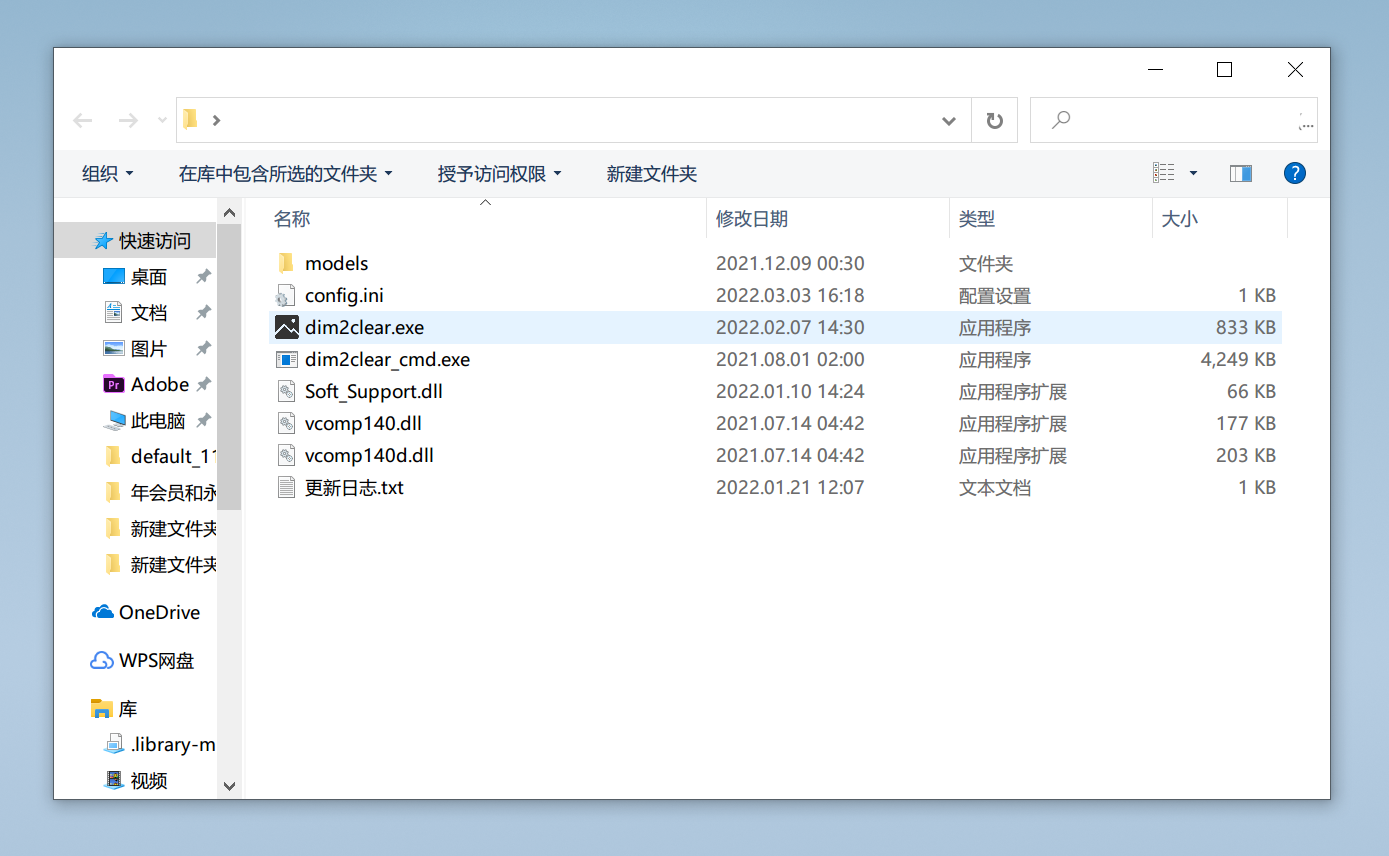Click the dim2clear.exe application icon

(287, 327)
